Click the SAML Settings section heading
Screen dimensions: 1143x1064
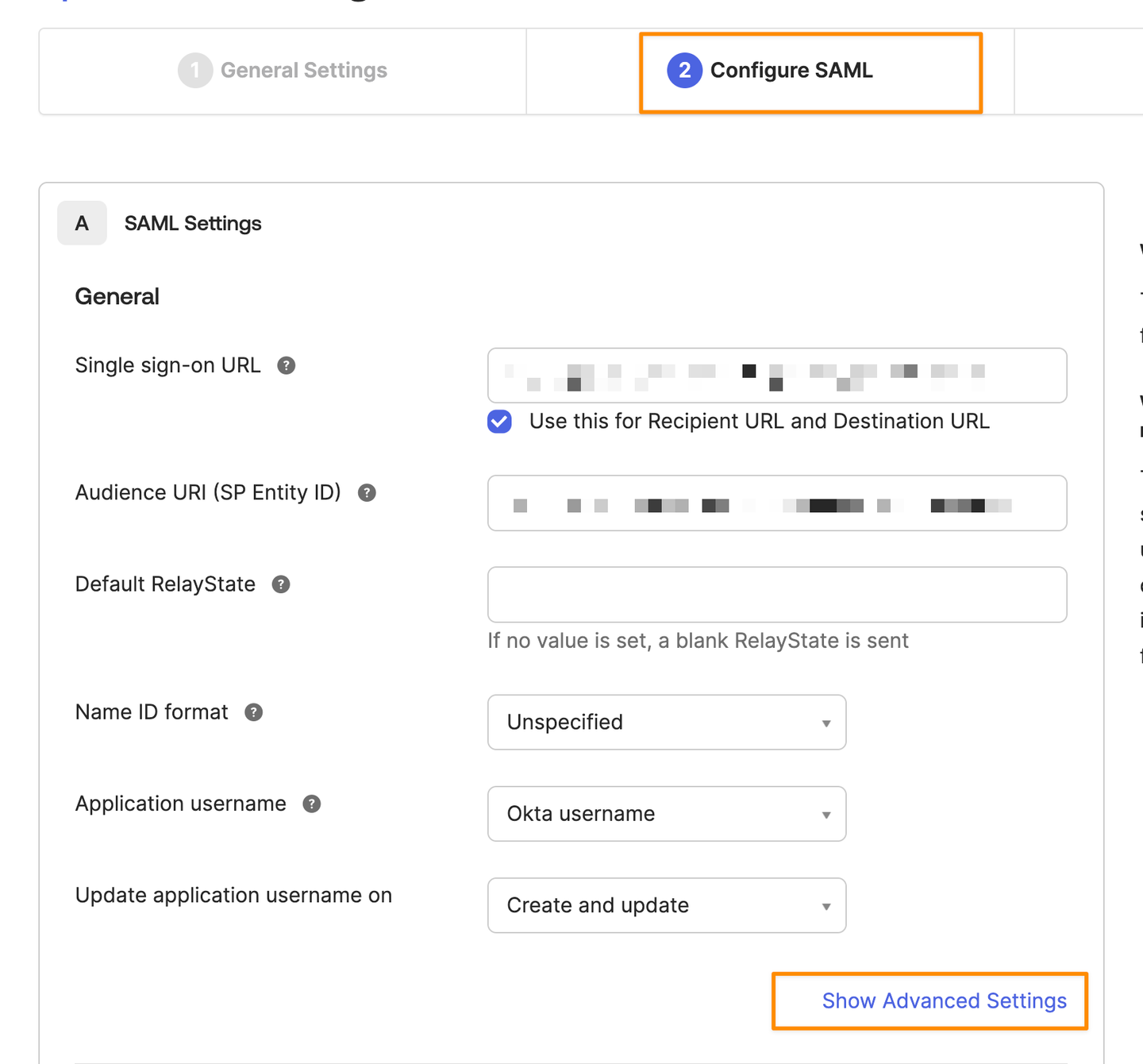click(x=193, y=224)
